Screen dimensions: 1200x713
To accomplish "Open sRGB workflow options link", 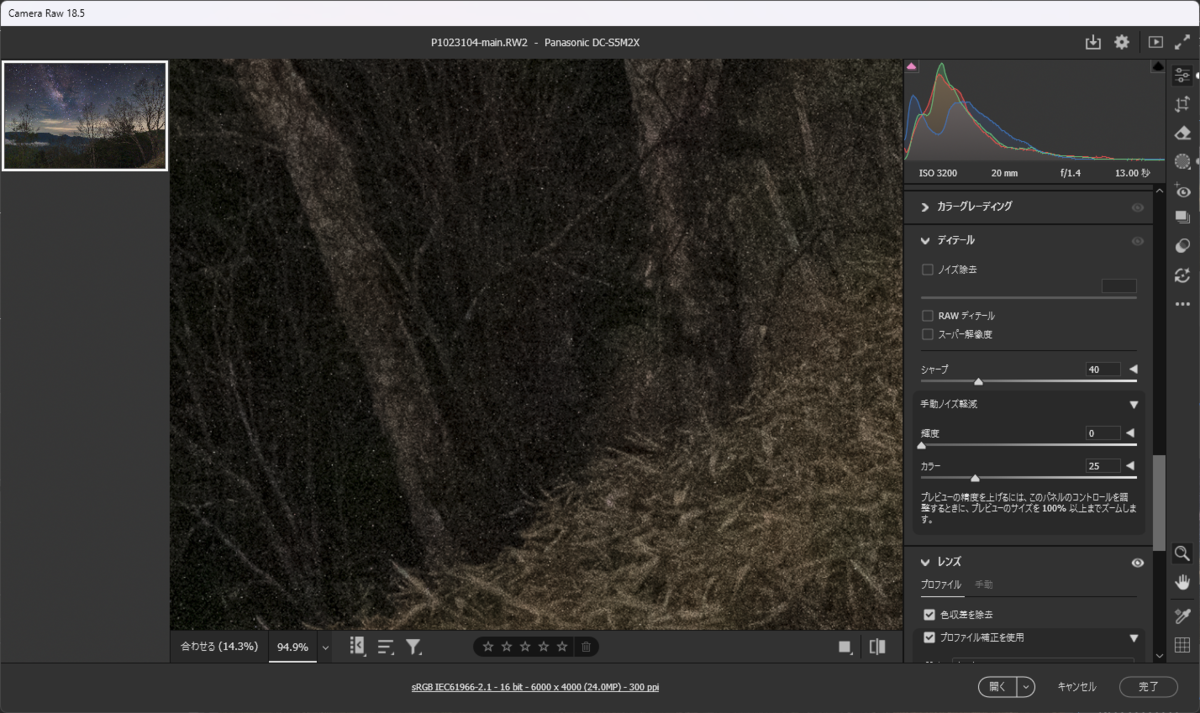I will click(535, 687).
